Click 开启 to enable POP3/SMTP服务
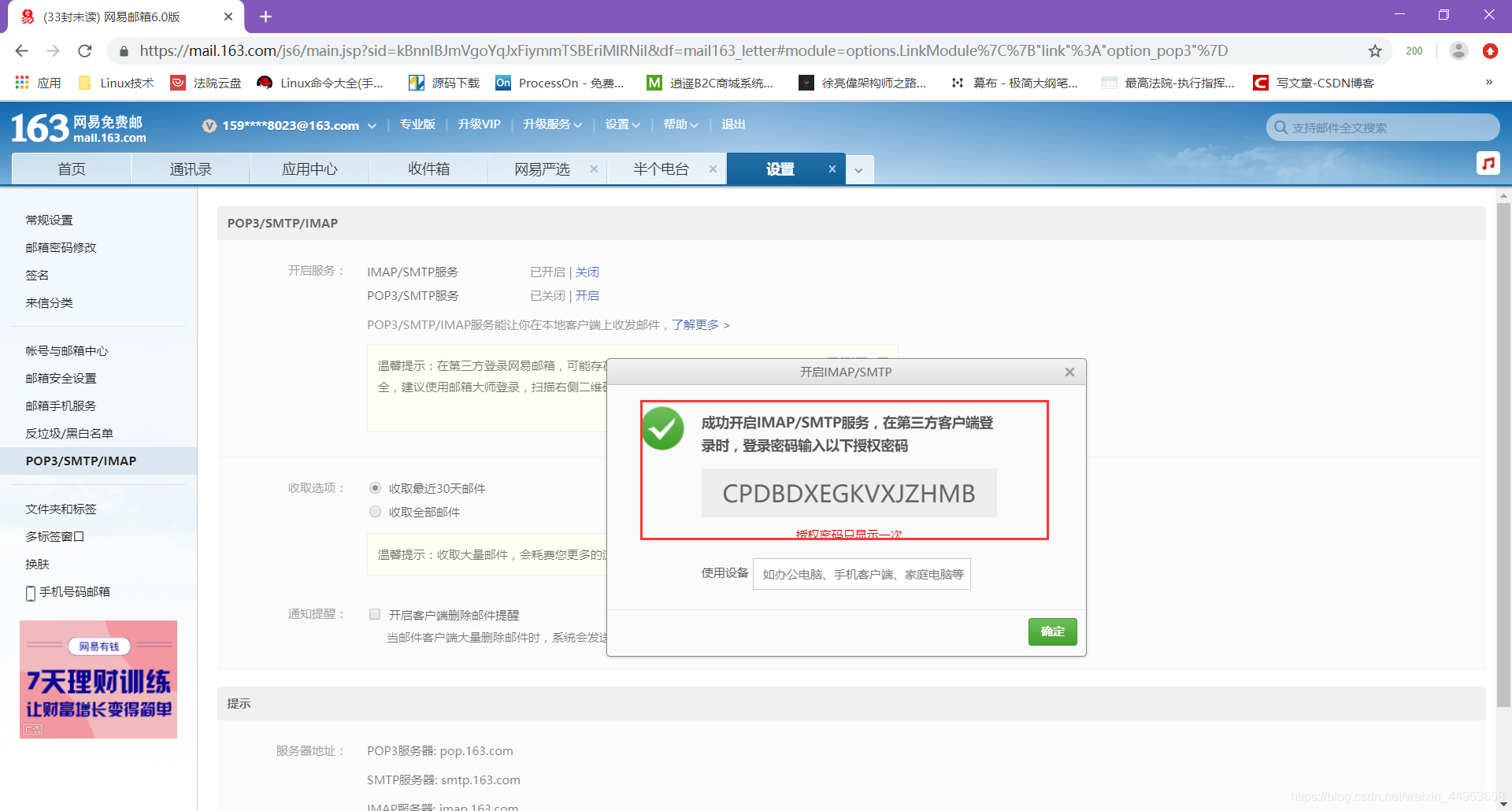The image size is (1512, 811). click(588, 295)
